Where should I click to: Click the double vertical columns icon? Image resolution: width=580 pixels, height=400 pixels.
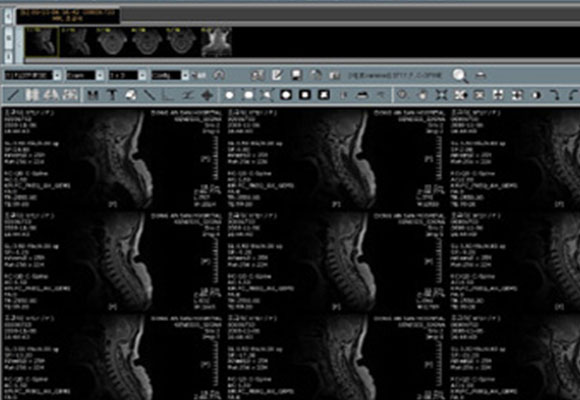(x=32, y=95)
